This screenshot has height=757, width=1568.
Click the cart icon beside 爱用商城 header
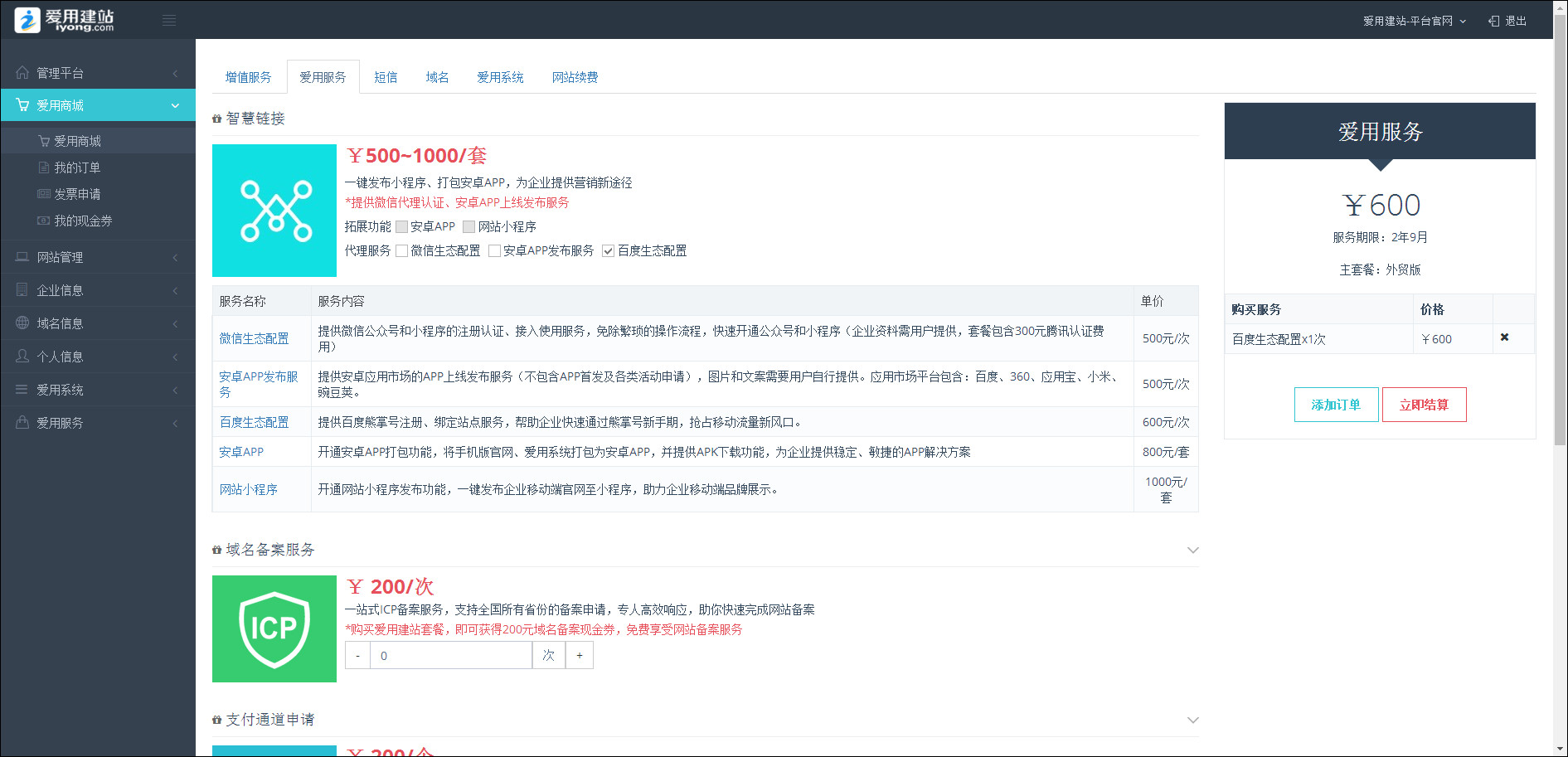coord(22,105)
